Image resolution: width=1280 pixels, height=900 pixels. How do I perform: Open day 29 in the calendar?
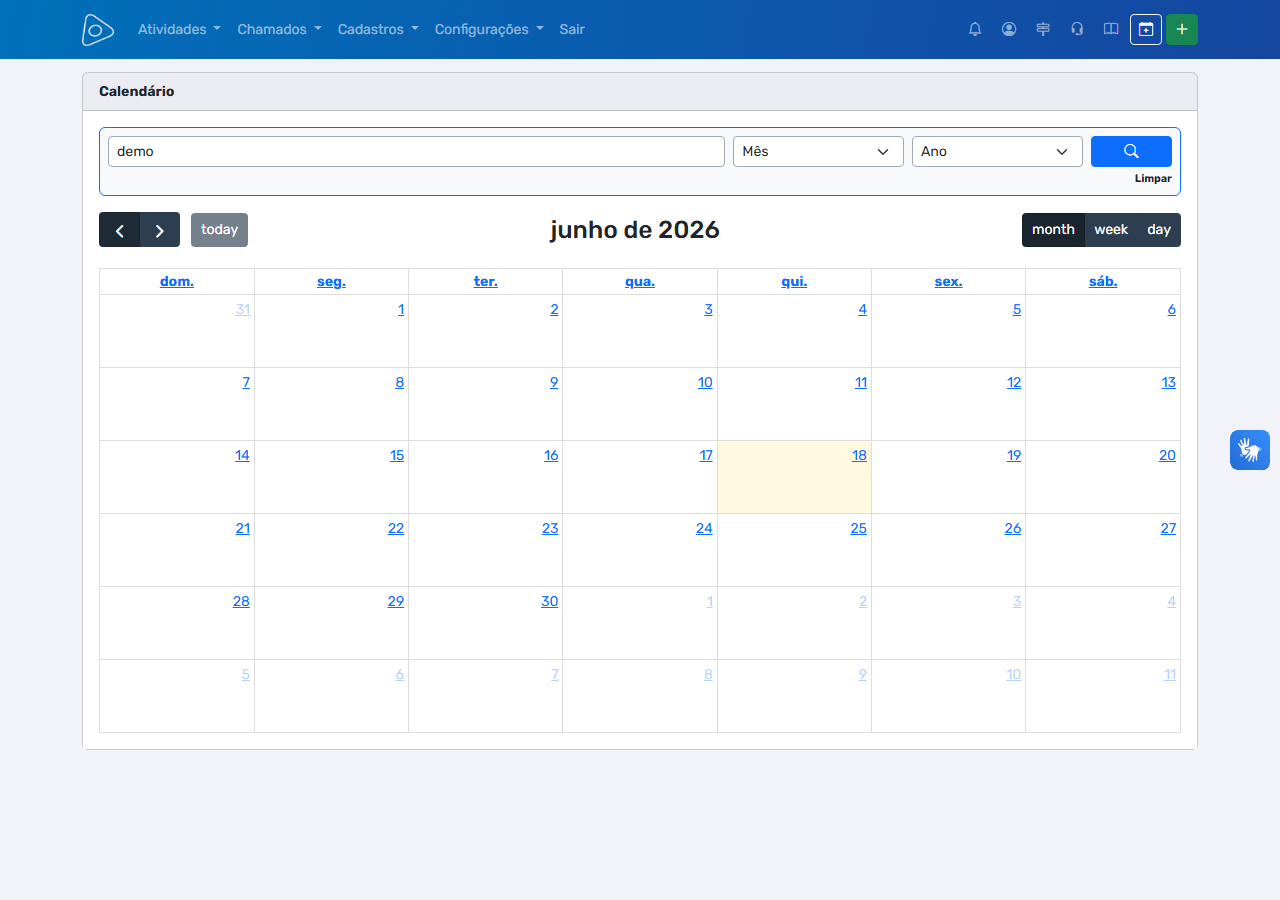[396, 602]
